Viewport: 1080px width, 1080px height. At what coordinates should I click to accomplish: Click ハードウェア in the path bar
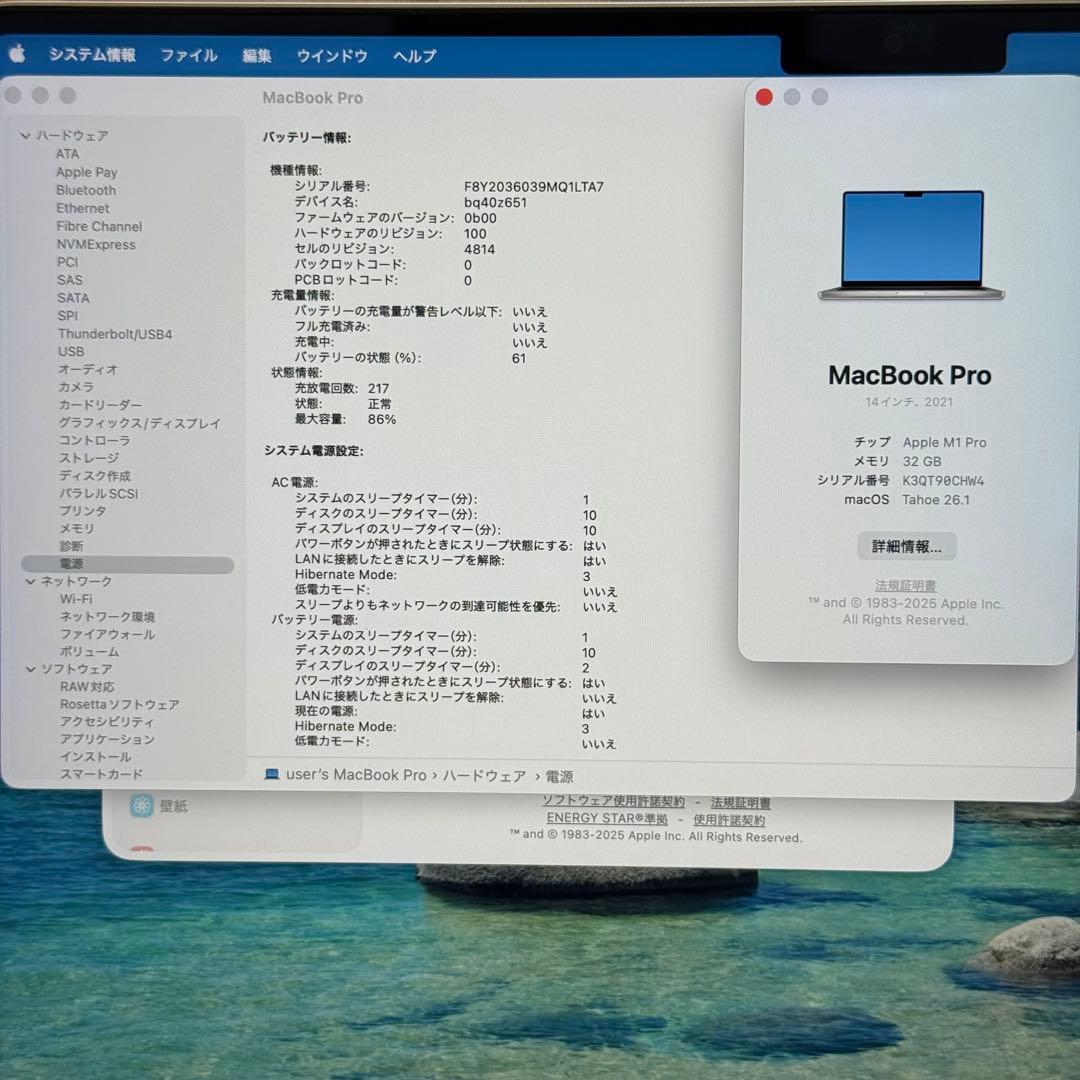[484, 776]
